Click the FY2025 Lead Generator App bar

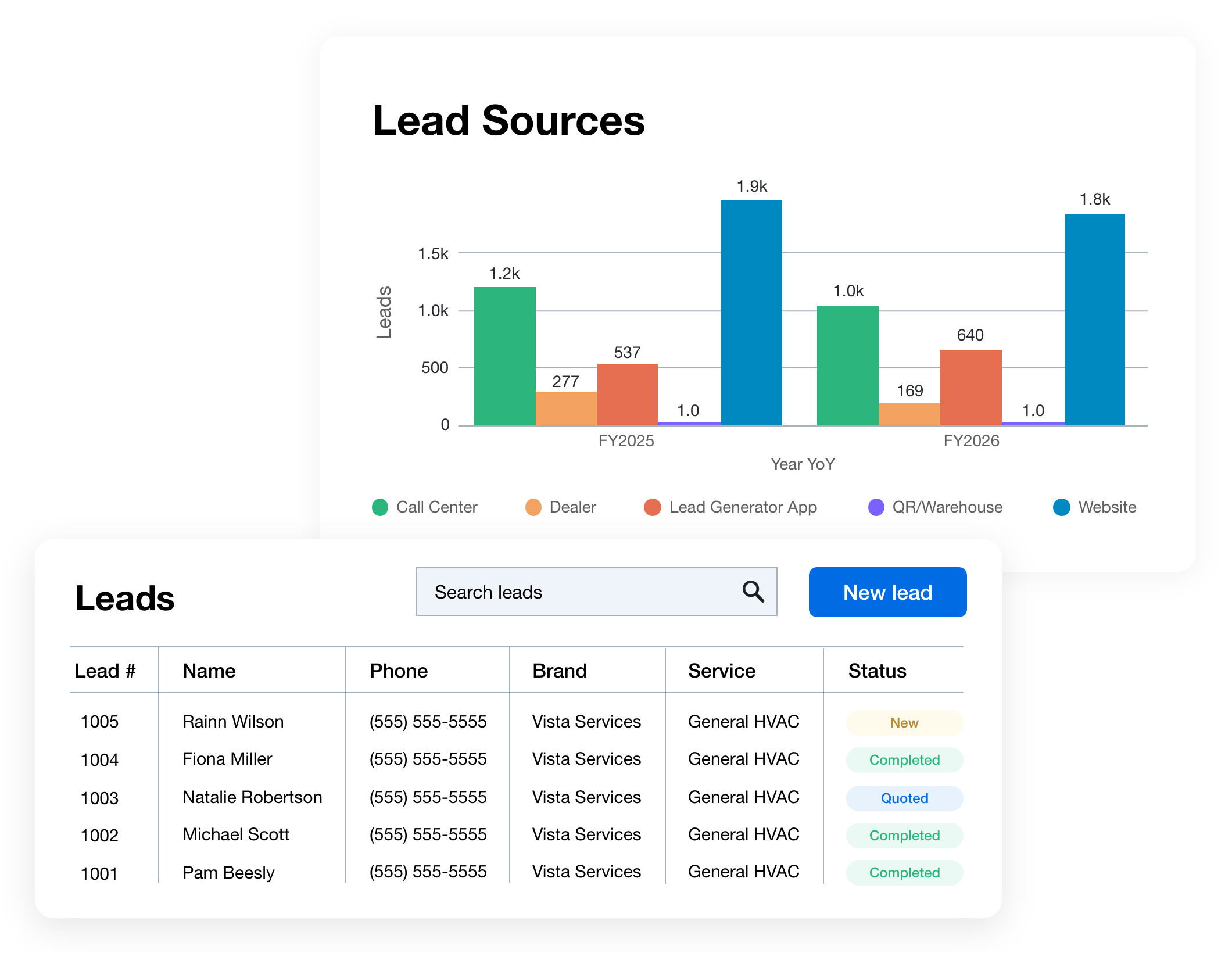[627, 395]
